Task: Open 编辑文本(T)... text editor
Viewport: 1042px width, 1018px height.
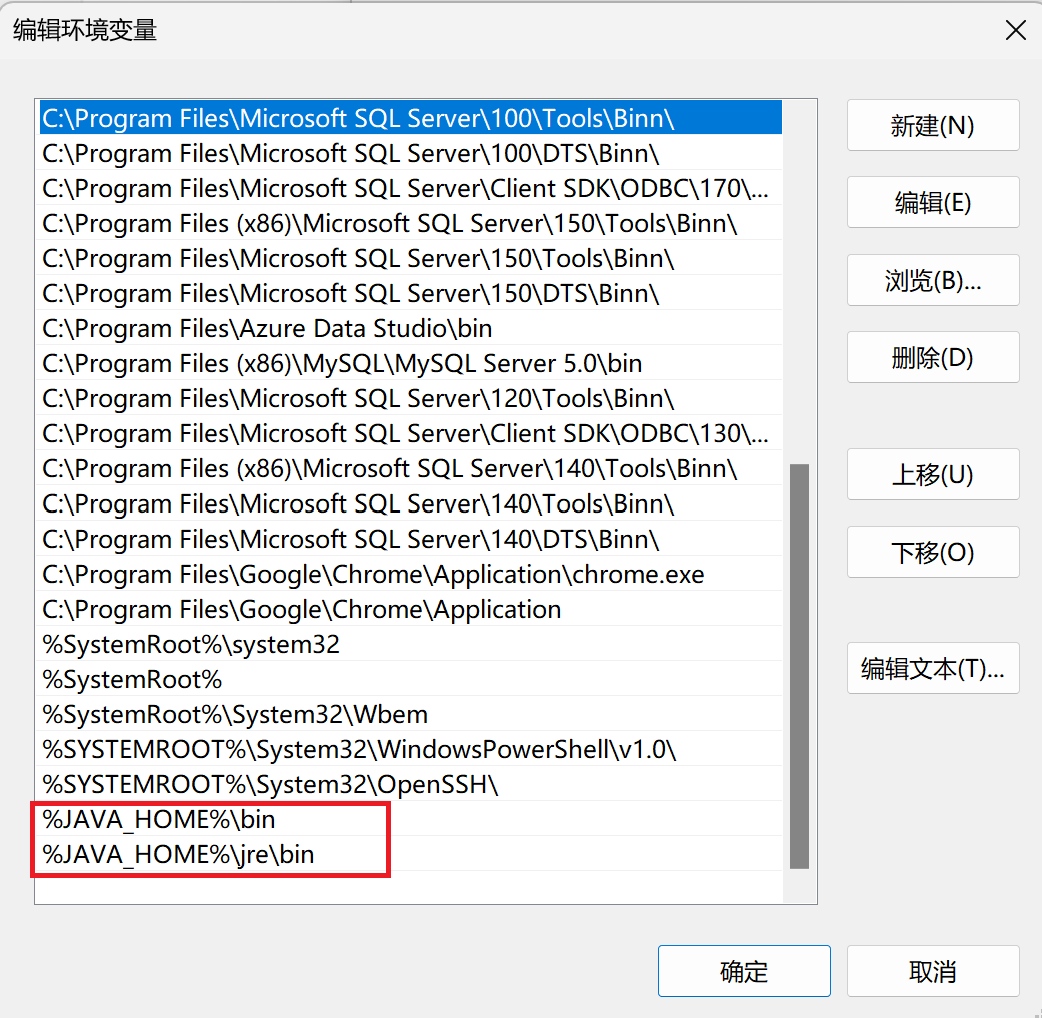Action: [x=933, y=668]
